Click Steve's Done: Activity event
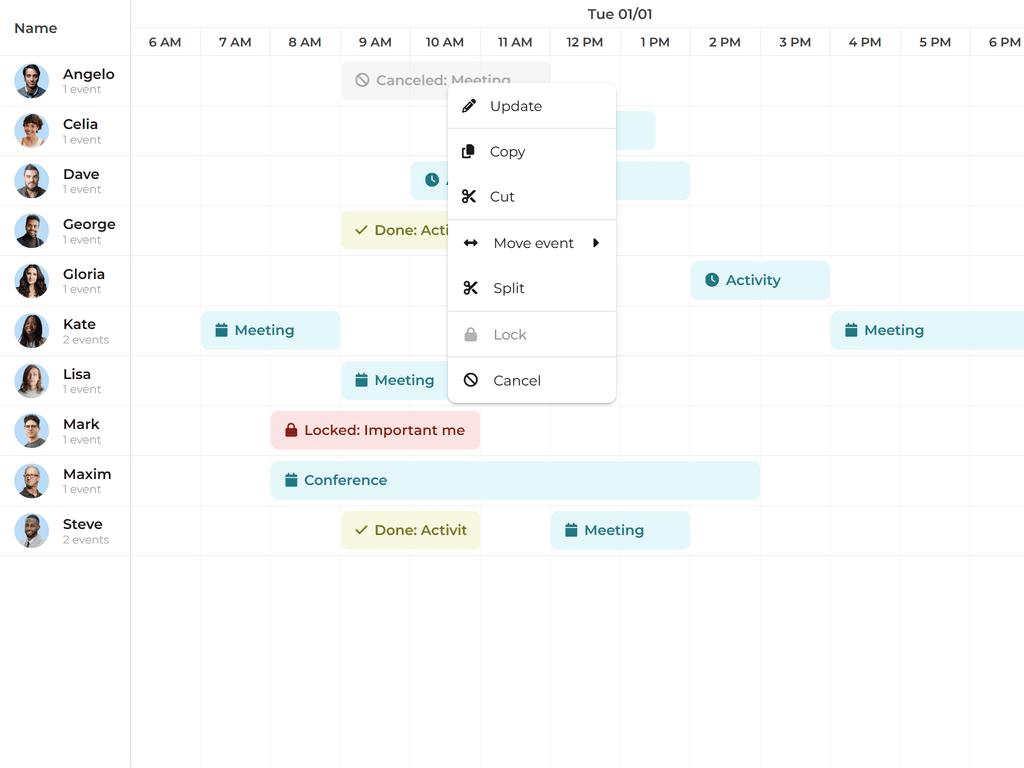1024x768 pixels. pos(410,530)
